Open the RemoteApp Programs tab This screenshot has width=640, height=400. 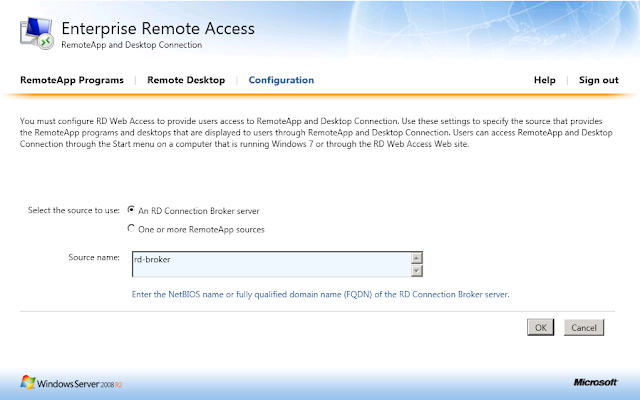[x=72, y=80]
